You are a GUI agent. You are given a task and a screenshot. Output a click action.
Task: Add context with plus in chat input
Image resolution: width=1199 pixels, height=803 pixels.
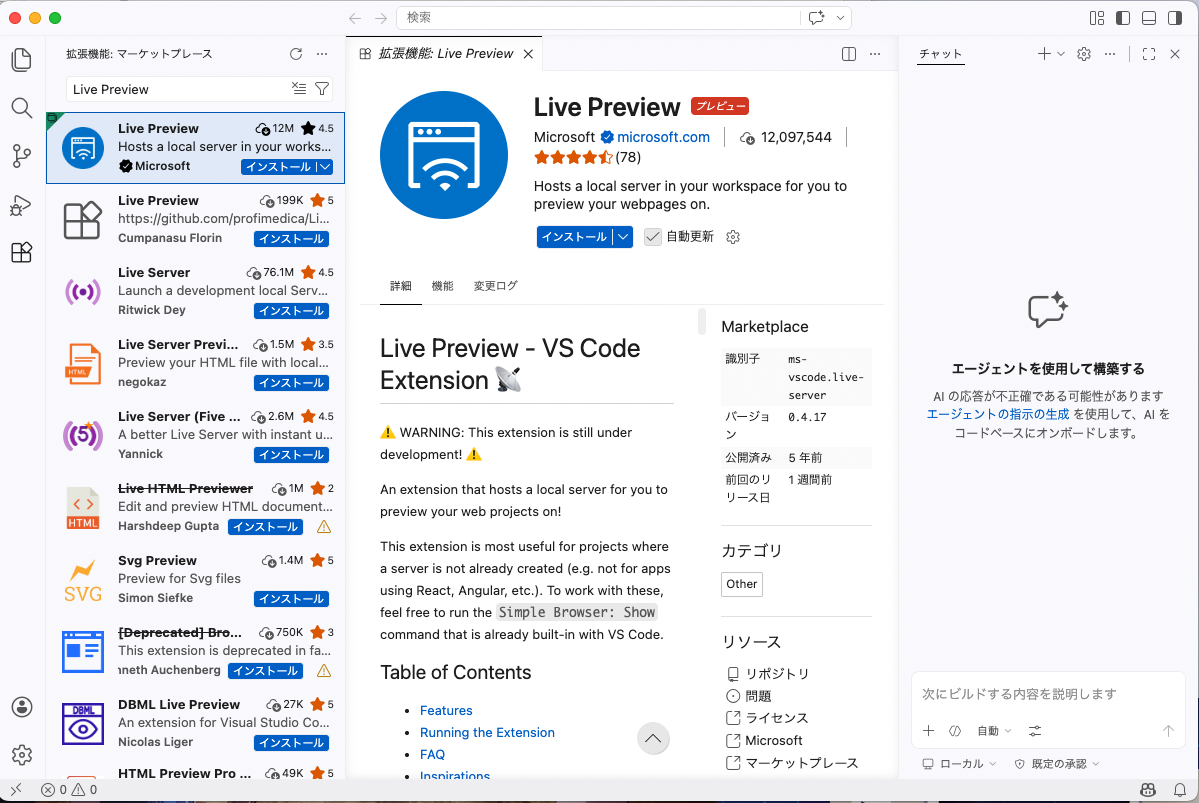click(x=928, y=730)
